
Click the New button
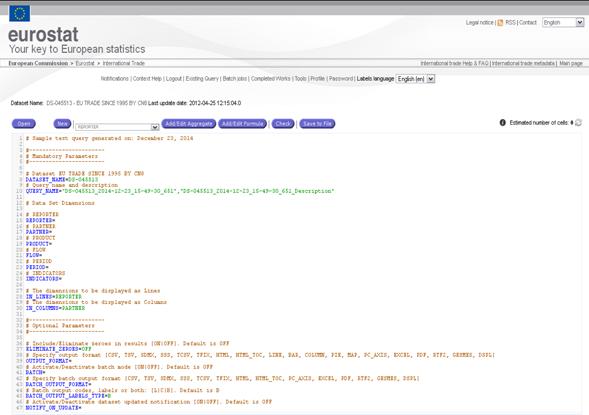click(62, 124)
